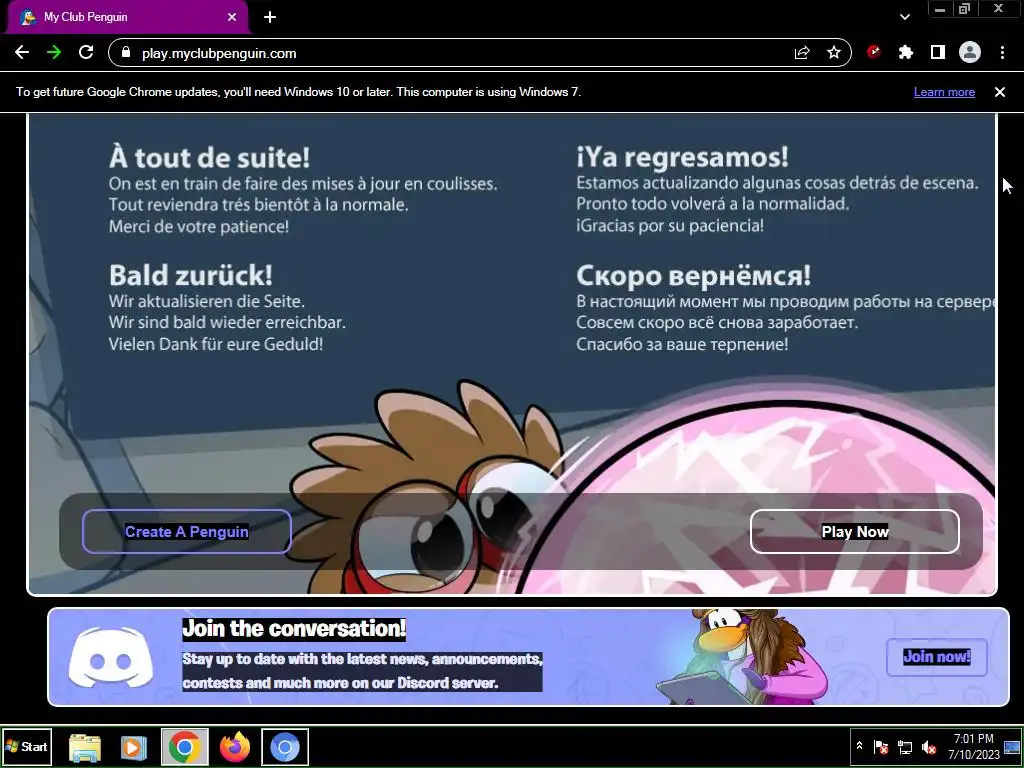This screenshot has height=768, width=1024.
Task: Open the network tray icon
Action: point(905,746)
